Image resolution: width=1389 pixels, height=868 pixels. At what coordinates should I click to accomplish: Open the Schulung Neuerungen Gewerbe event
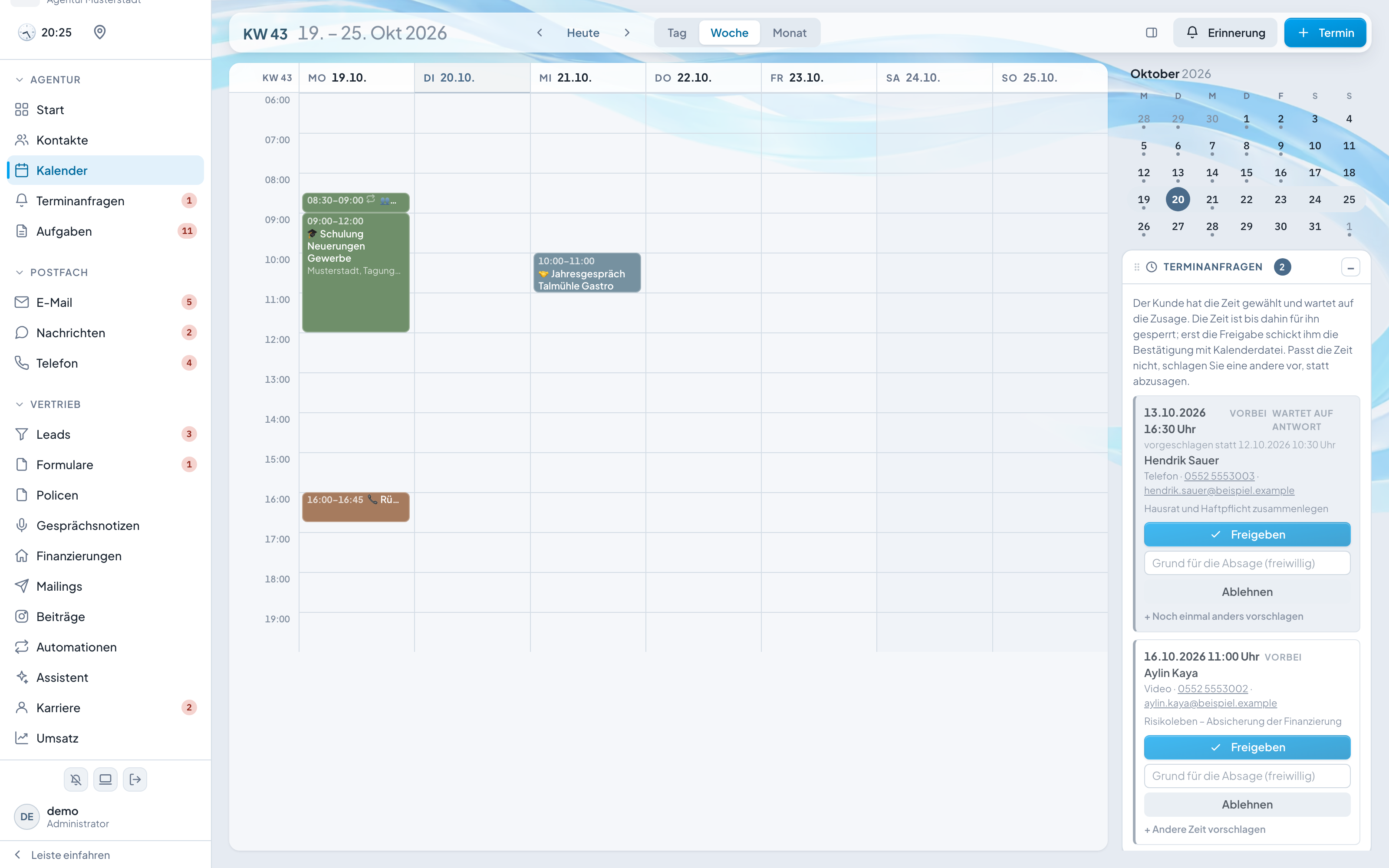click(355, 273)
